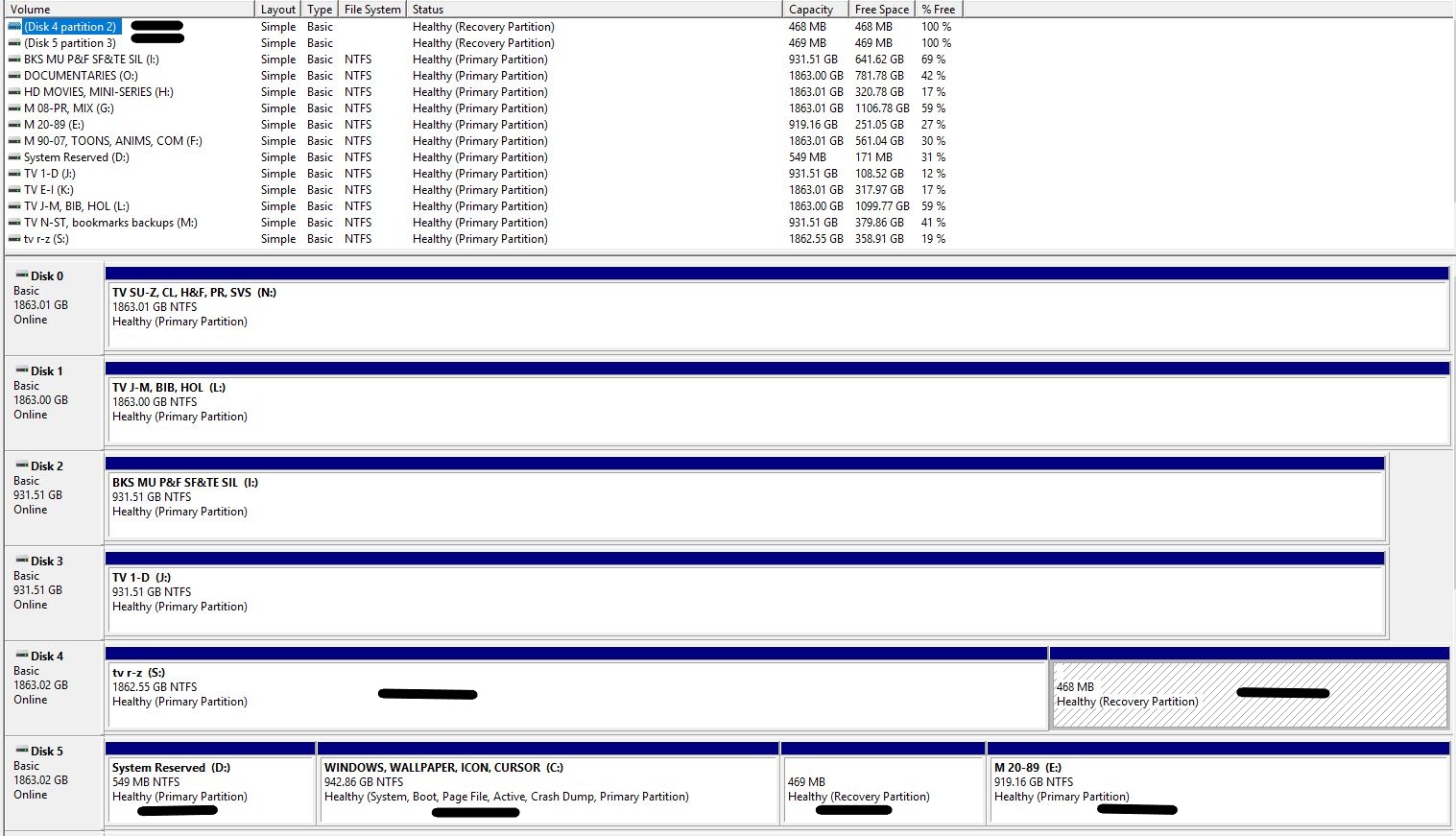Click the Disk 3 drive icon
The image size is (1456, 836).
tap(21, 561)
